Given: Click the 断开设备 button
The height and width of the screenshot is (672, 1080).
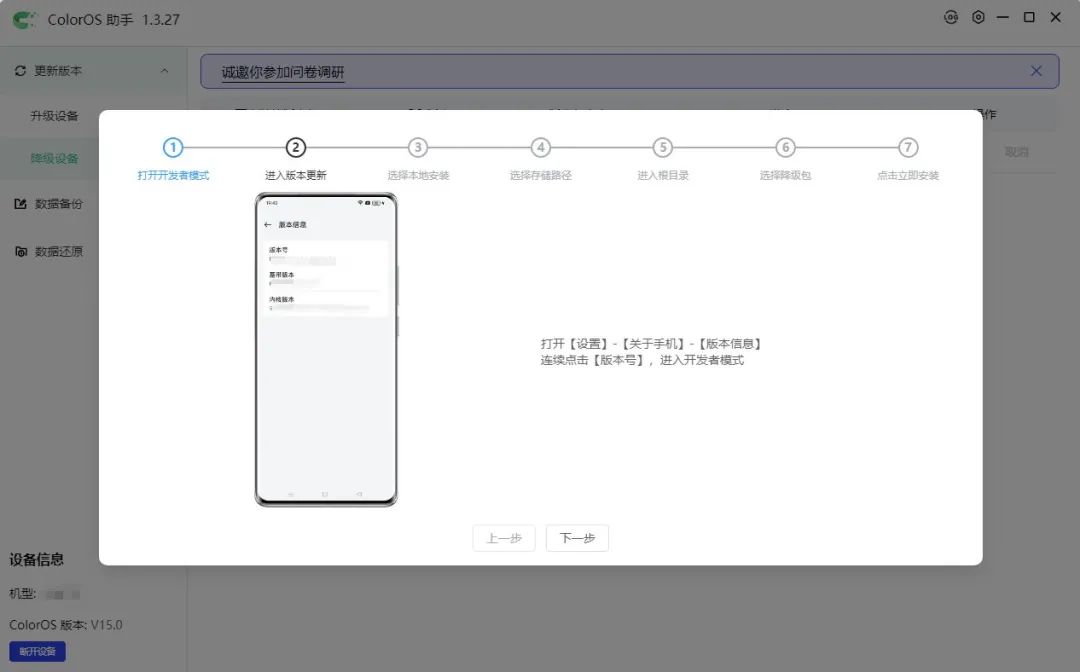Looking at the screenshot, I should 37,651.
